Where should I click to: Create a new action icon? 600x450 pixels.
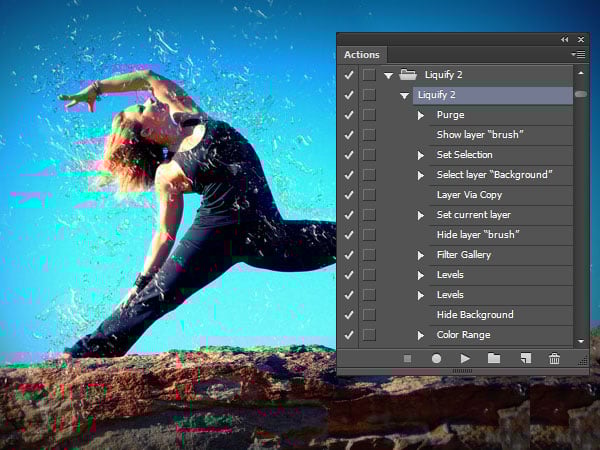tap(524, 358)
